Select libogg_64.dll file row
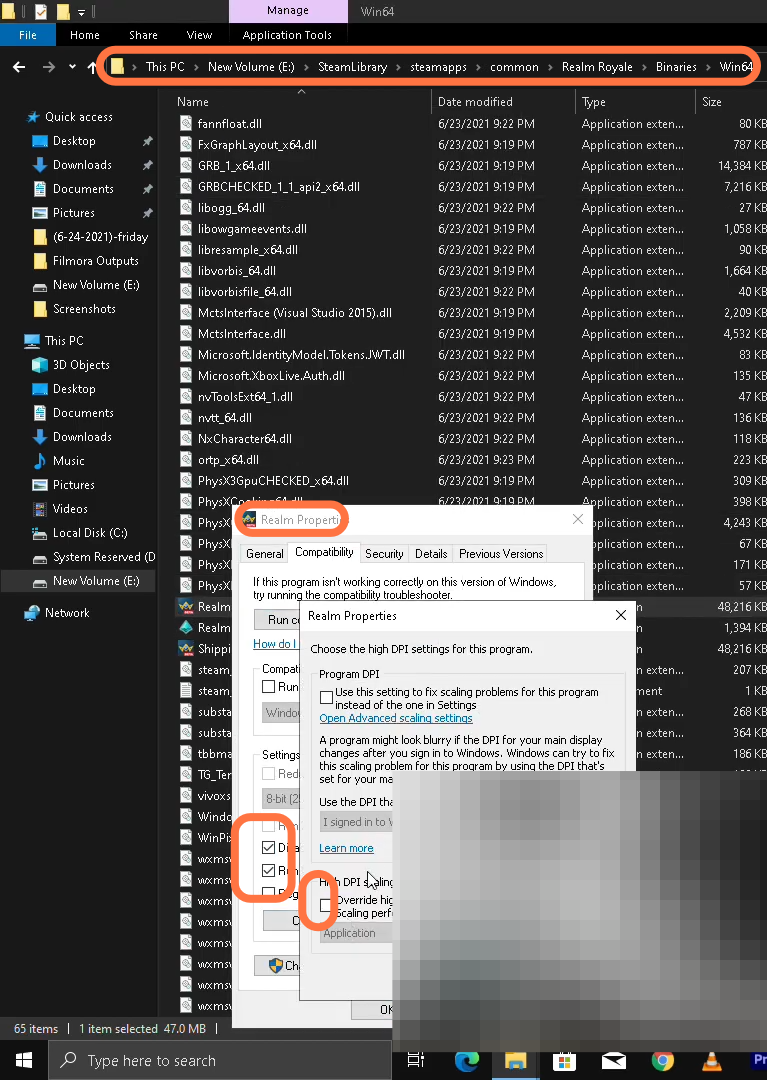Image resolution: width=767 pixels, height=1080 pixels. (231, 208)
